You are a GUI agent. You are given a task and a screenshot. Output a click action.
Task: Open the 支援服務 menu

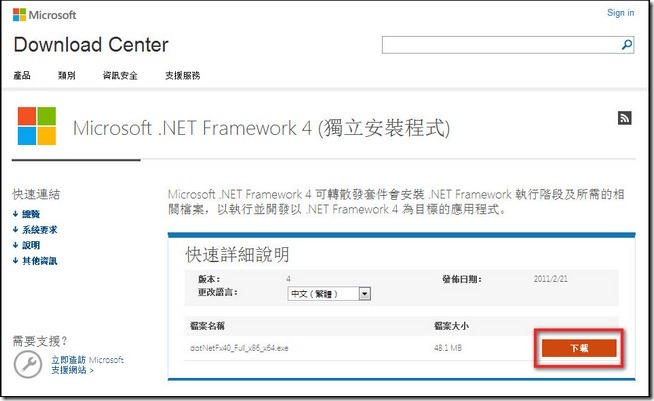(x=183, y=76)
